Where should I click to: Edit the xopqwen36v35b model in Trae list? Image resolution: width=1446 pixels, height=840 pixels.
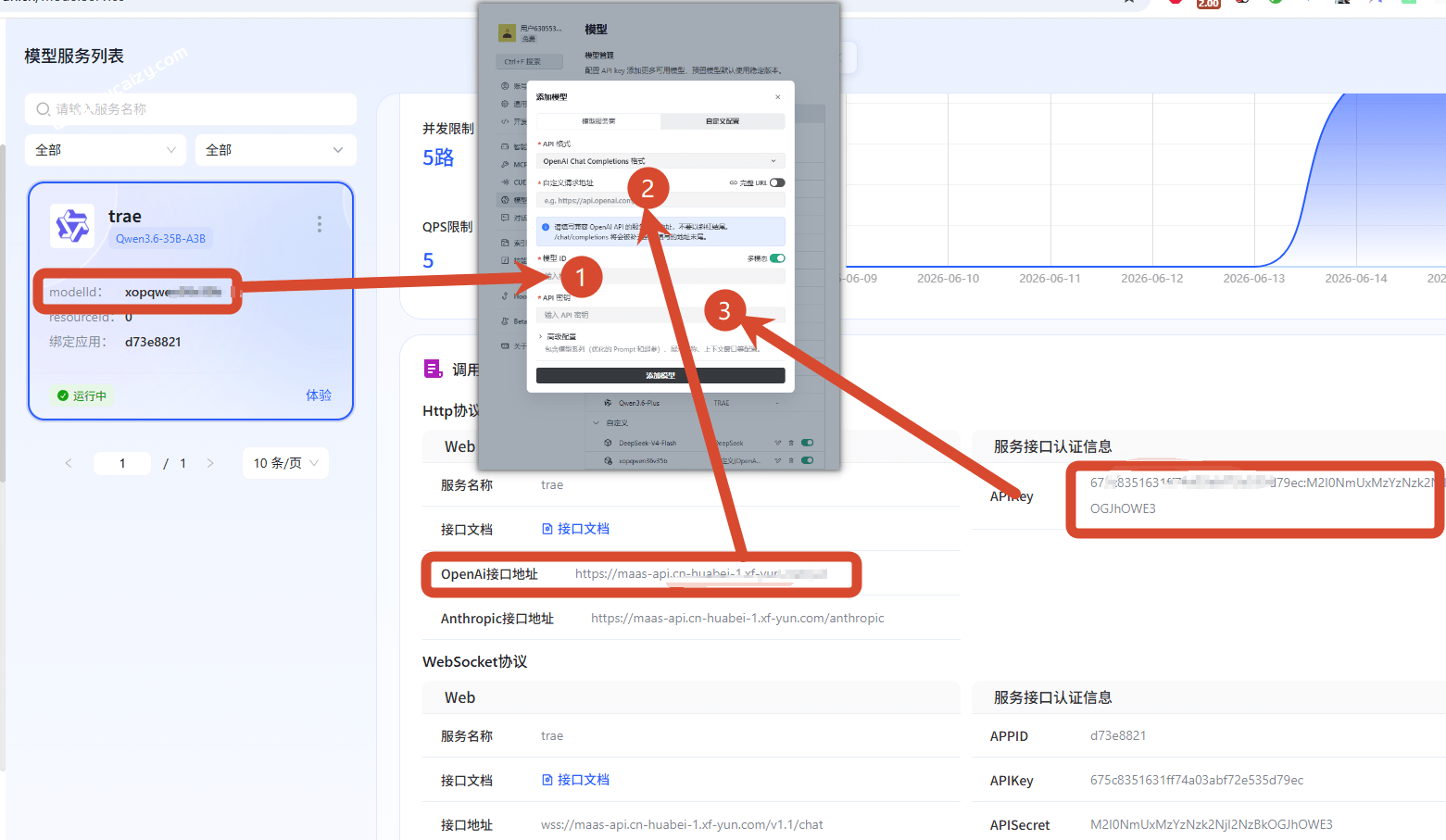pos(778,460)
